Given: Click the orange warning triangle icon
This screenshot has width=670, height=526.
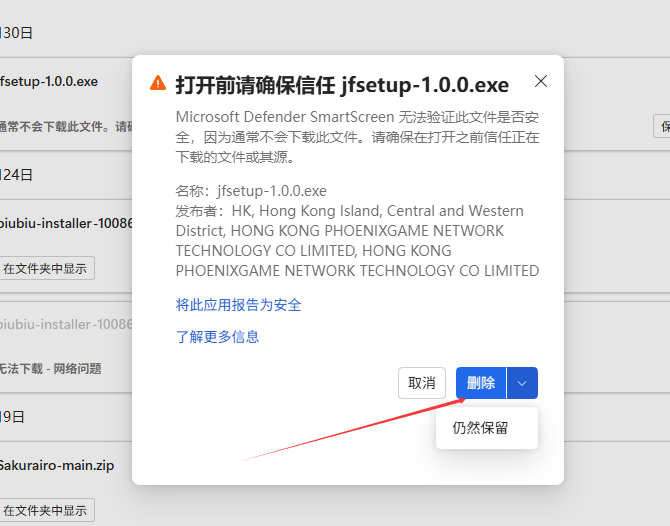Looking at the screenshot, I should (x=158, y=83).
